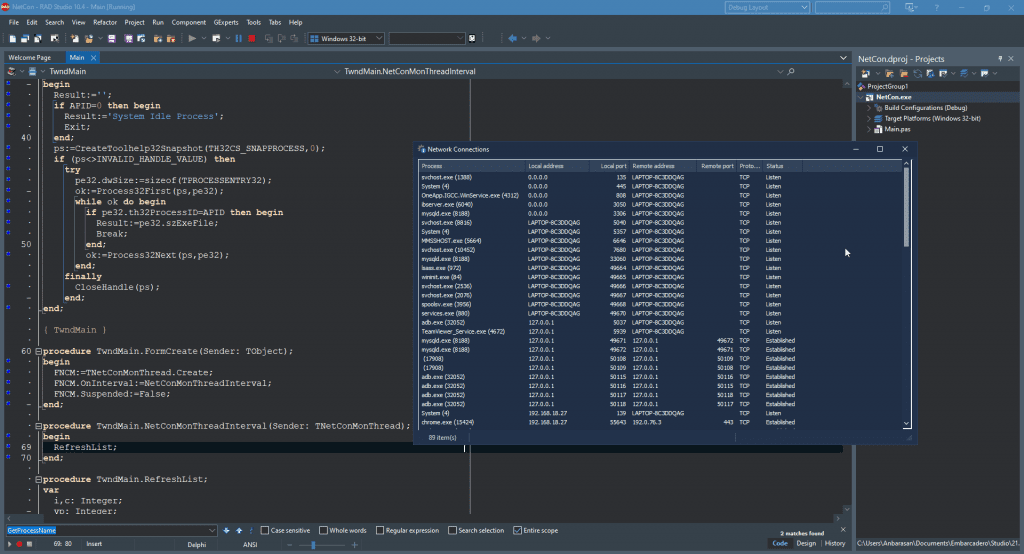Find next match with the down arrow
The image size is (1024, 554).
226,530
